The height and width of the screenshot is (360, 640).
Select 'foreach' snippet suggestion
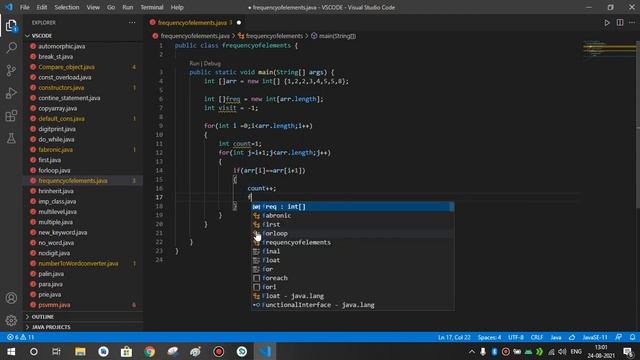pos(353,278)
